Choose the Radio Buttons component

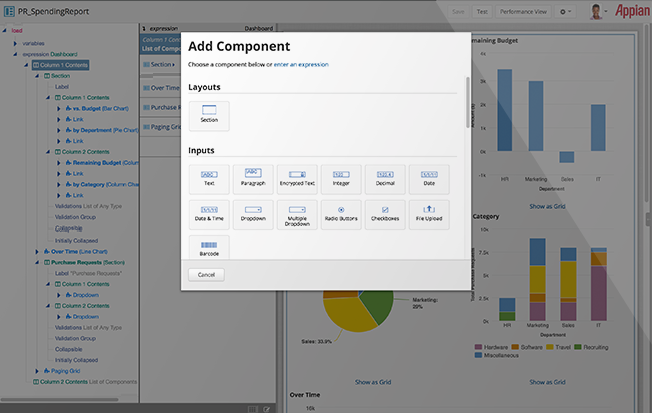tap(341, 215)
